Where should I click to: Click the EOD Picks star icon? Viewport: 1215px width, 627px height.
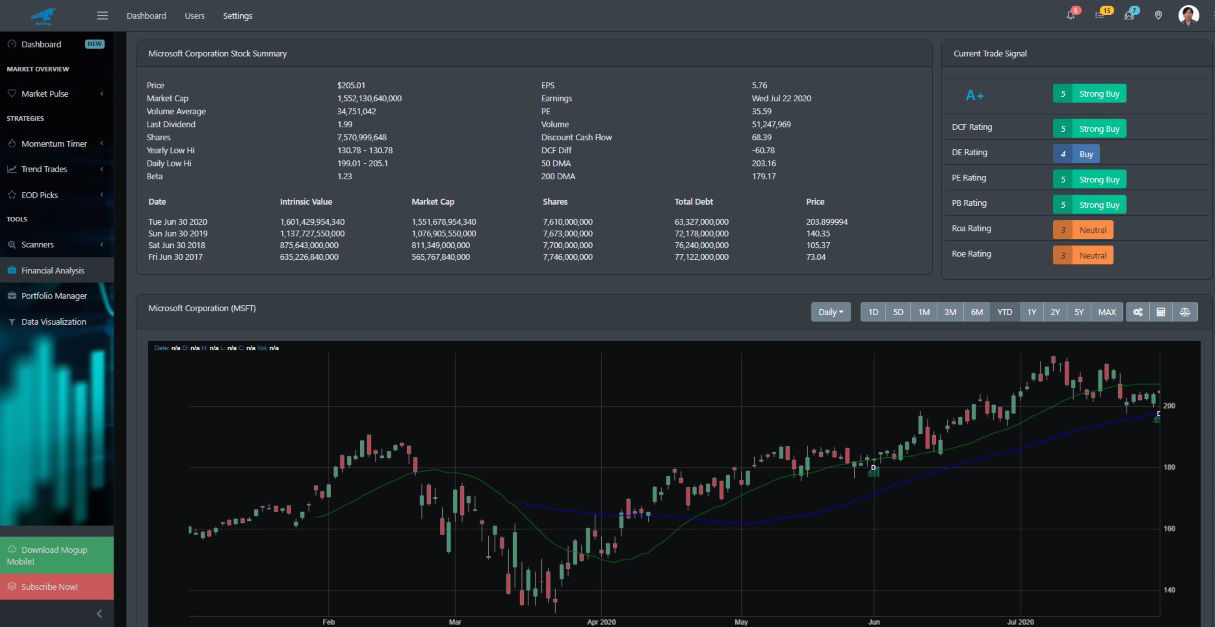point(12,195)
